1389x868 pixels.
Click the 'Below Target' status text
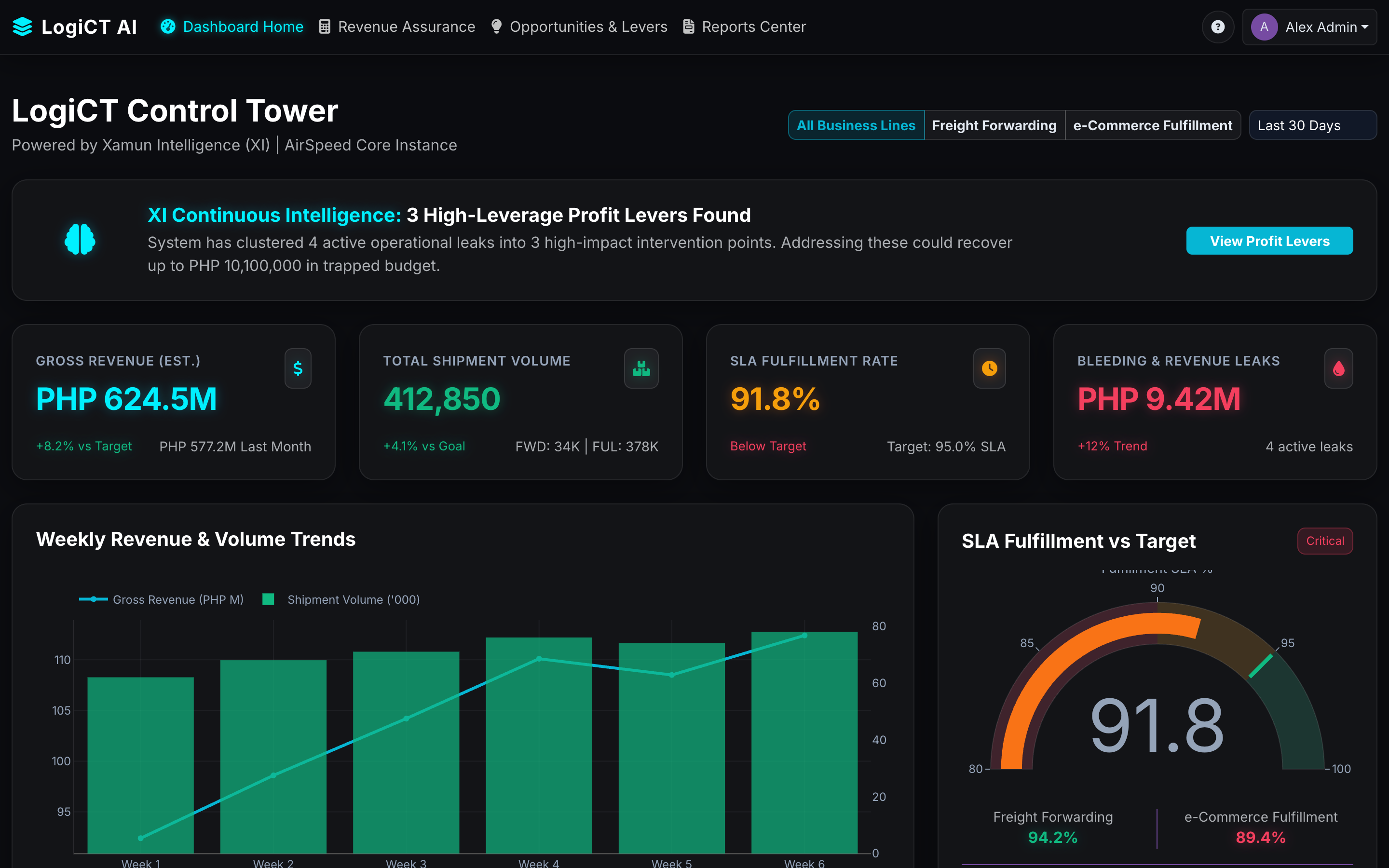coord(768,446)
